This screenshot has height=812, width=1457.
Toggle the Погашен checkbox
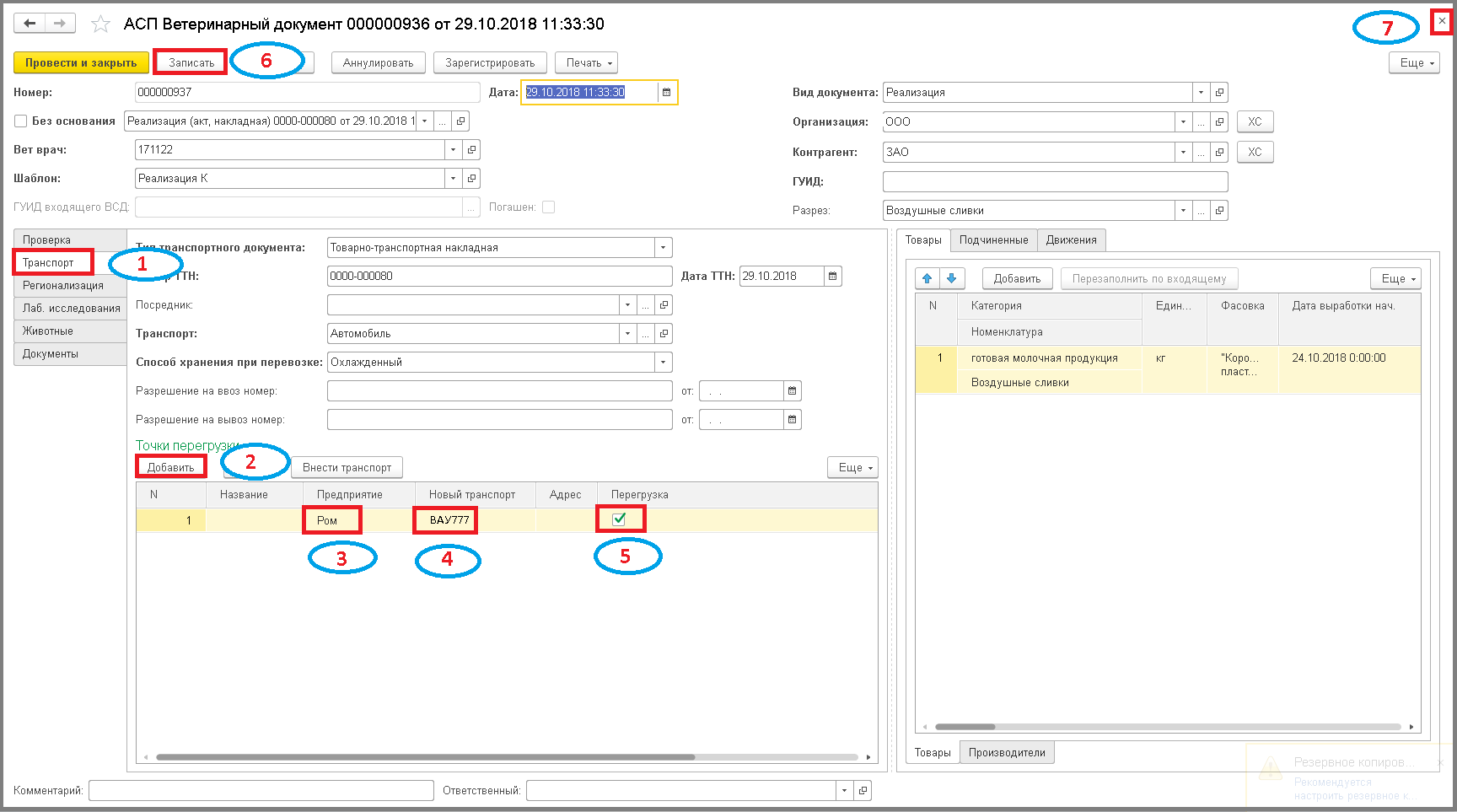pos(548,207)
